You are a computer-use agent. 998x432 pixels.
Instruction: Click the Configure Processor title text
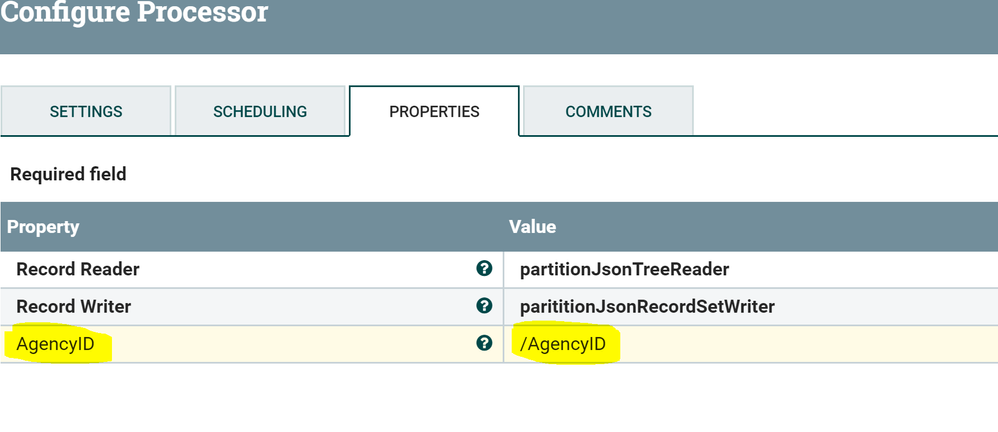click(x=134, y=14)
